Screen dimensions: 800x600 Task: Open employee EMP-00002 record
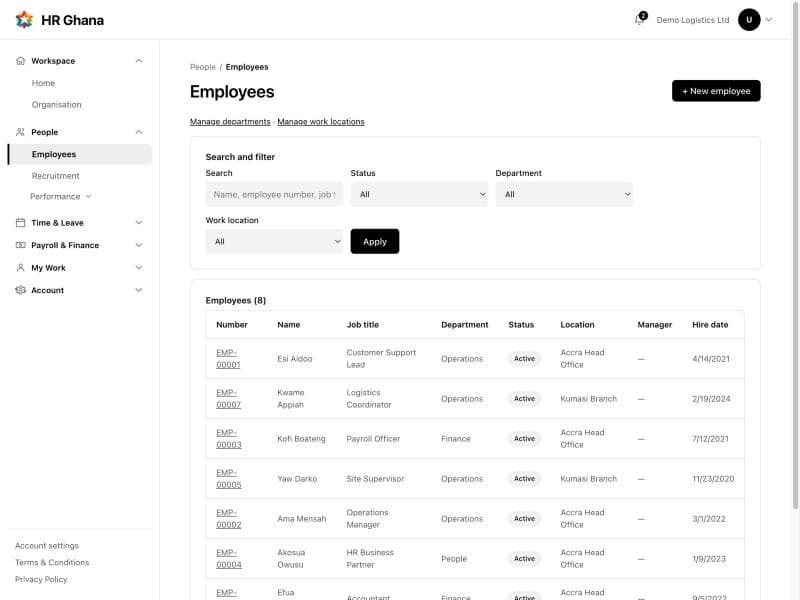229,518
